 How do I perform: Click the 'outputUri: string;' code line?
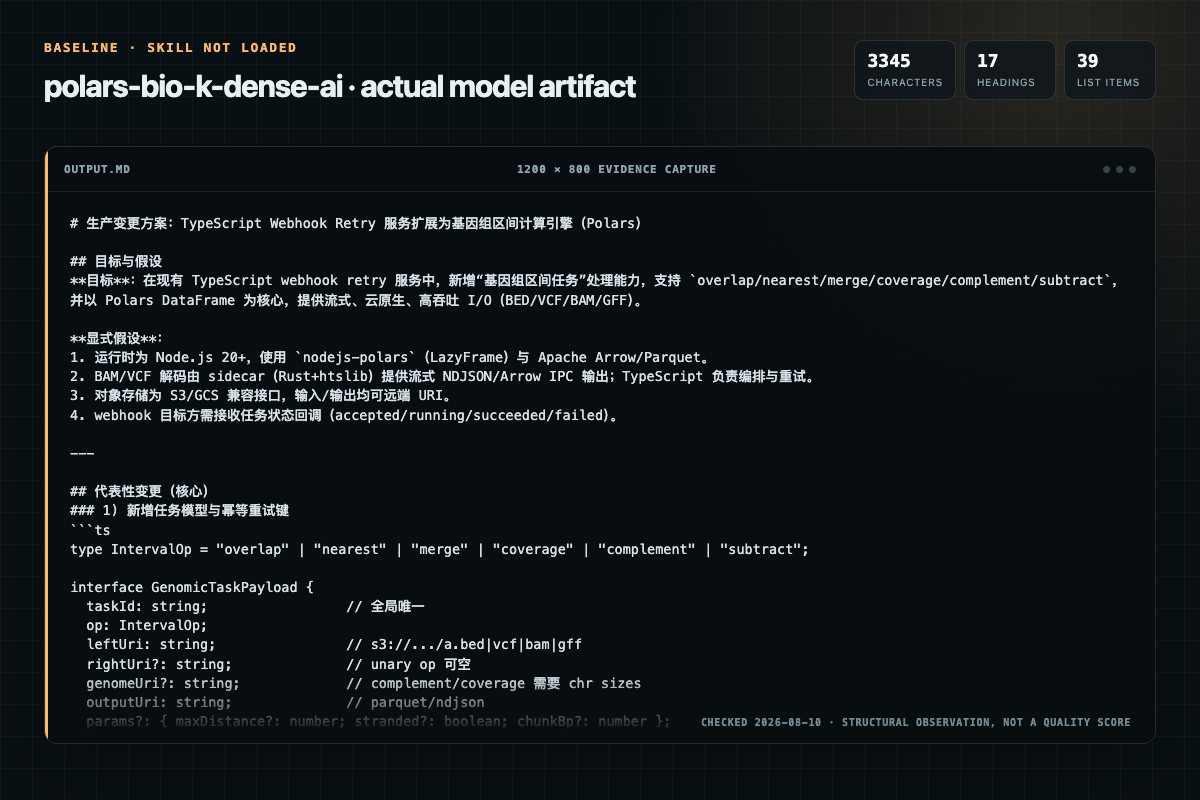pyautogui.click(x=285, y=702)
